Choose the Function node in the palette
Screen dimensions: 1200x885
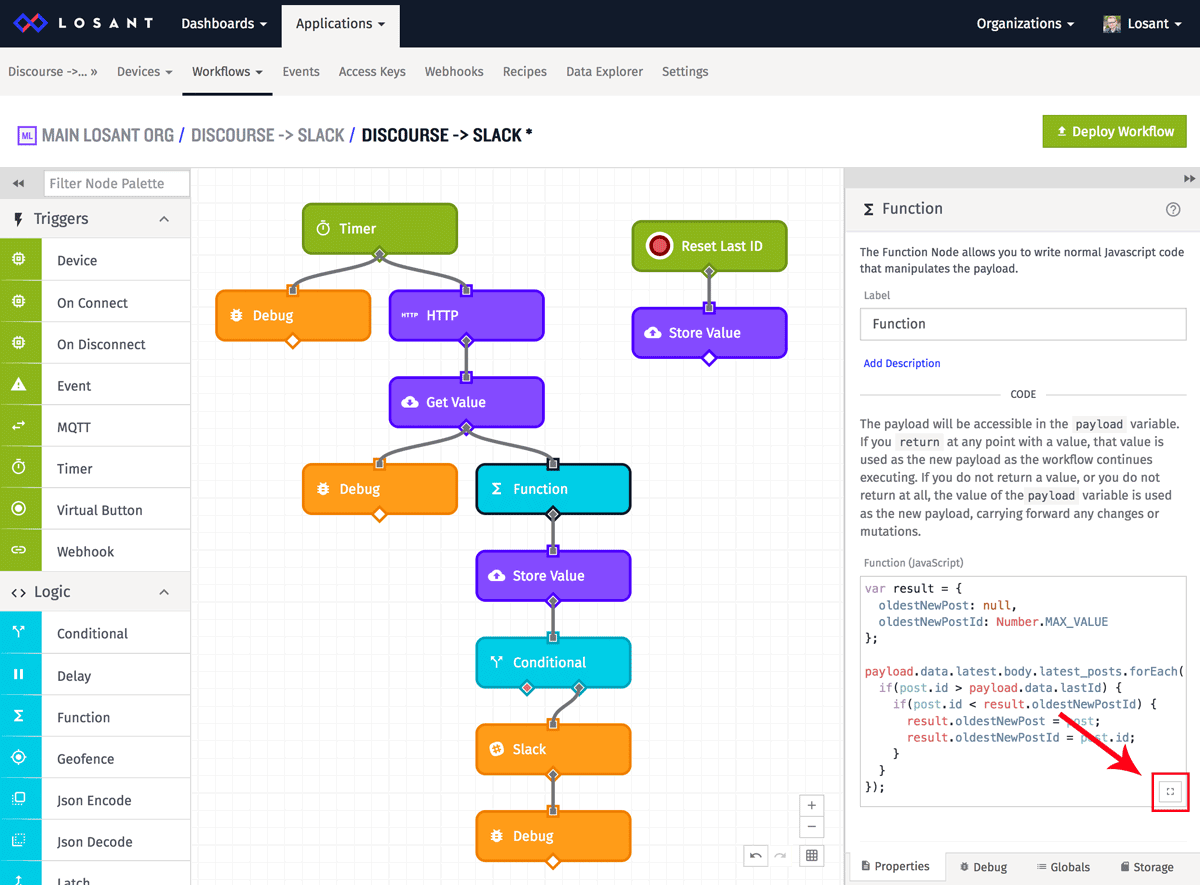(95, 717)
